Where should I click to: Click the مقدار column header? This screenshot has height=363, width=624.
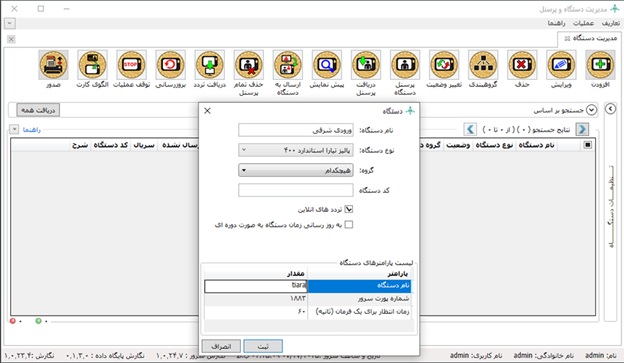(x=256, y=273)
